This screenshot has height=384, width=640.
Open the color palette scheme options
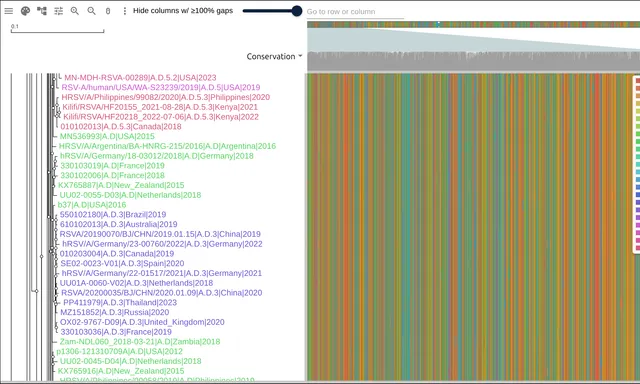click(x=25, y=11)
